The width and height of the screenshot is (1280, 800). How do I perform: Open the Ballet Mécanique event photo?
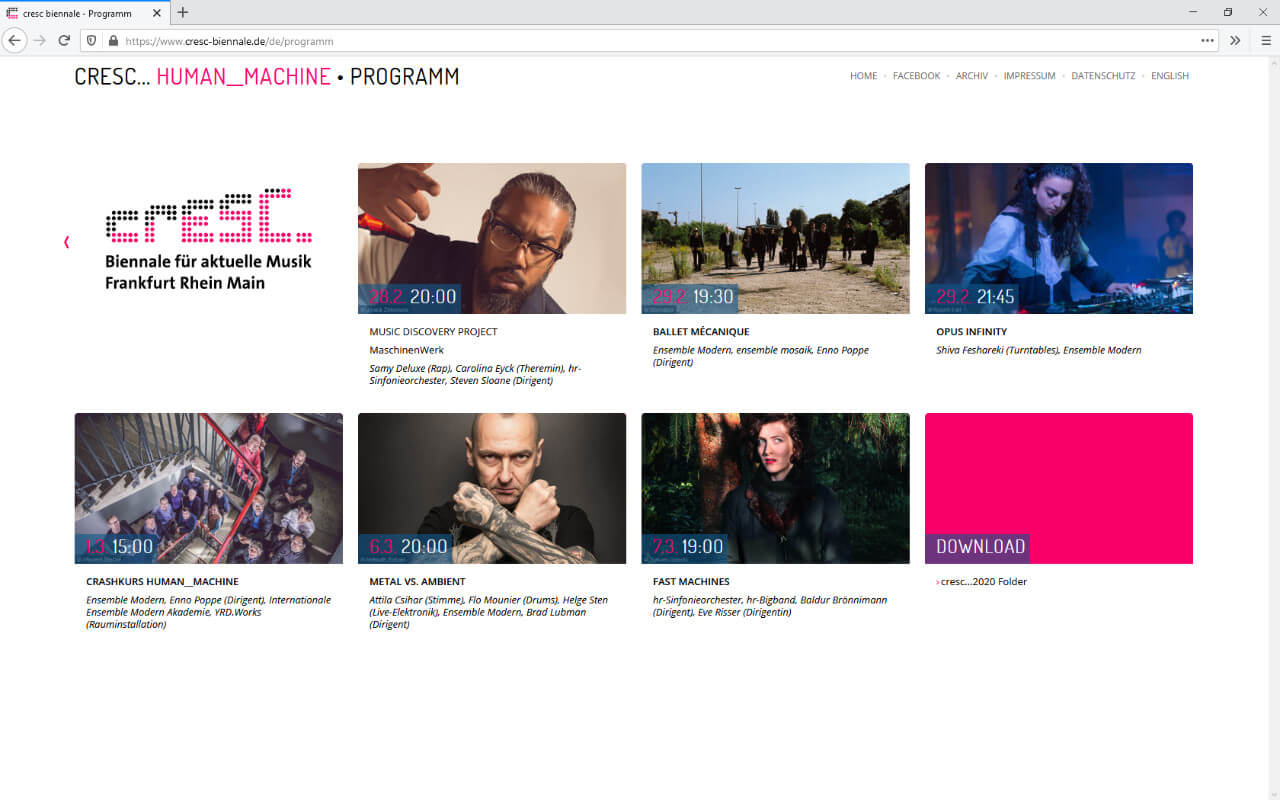(775, 238)
